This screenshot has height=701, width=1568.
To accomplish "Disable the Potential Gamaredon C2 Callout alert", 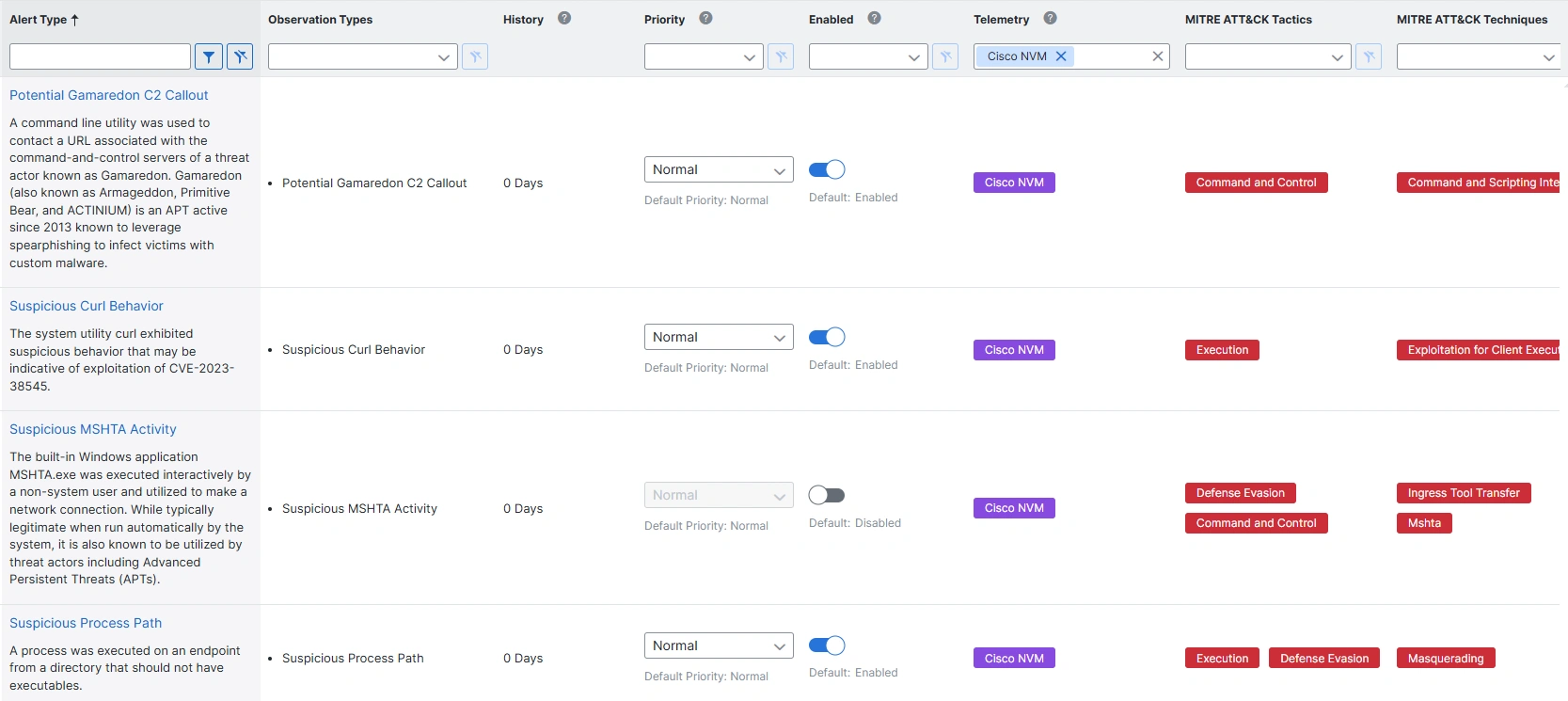I will coord(827,169).
